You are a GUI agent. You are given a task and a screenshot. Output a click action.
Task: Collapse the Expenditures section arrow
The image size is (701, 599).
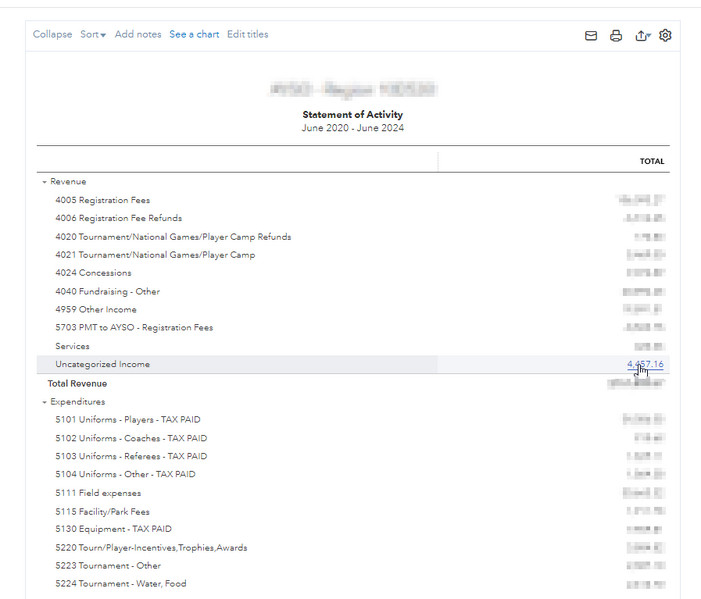coord(44,402)
